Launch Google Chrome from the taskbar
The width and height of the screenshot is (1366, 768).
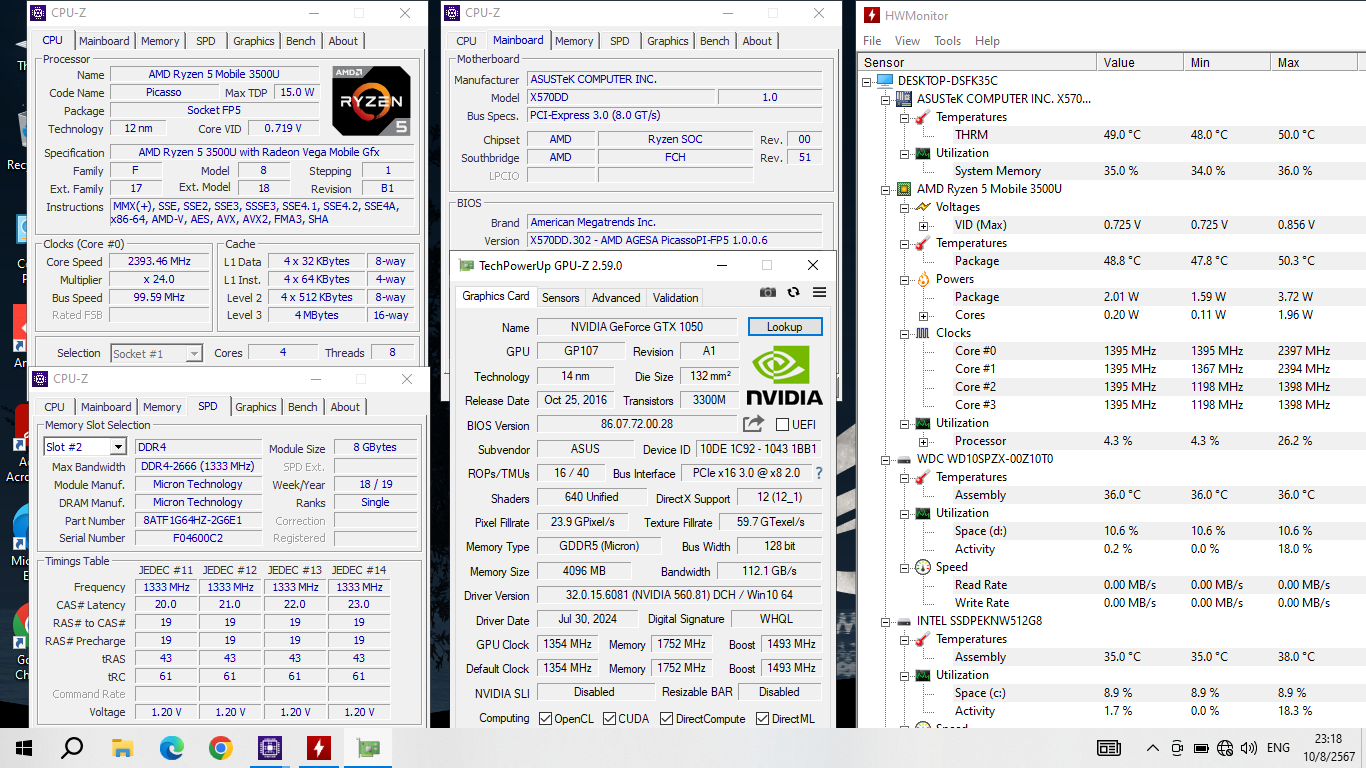[220, 747]
